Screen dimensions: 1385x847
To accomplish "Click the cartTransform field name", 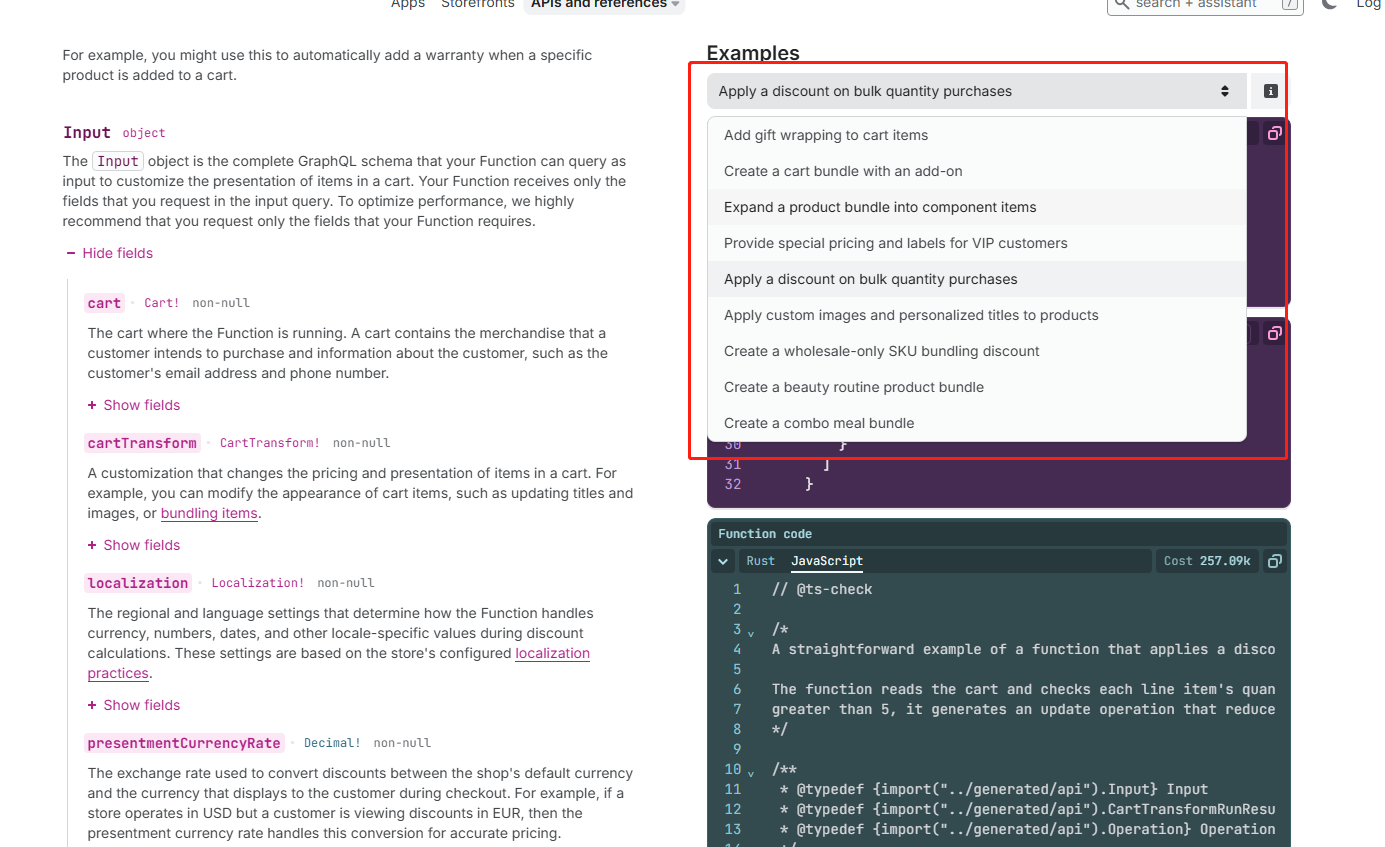I will point(142,443).
